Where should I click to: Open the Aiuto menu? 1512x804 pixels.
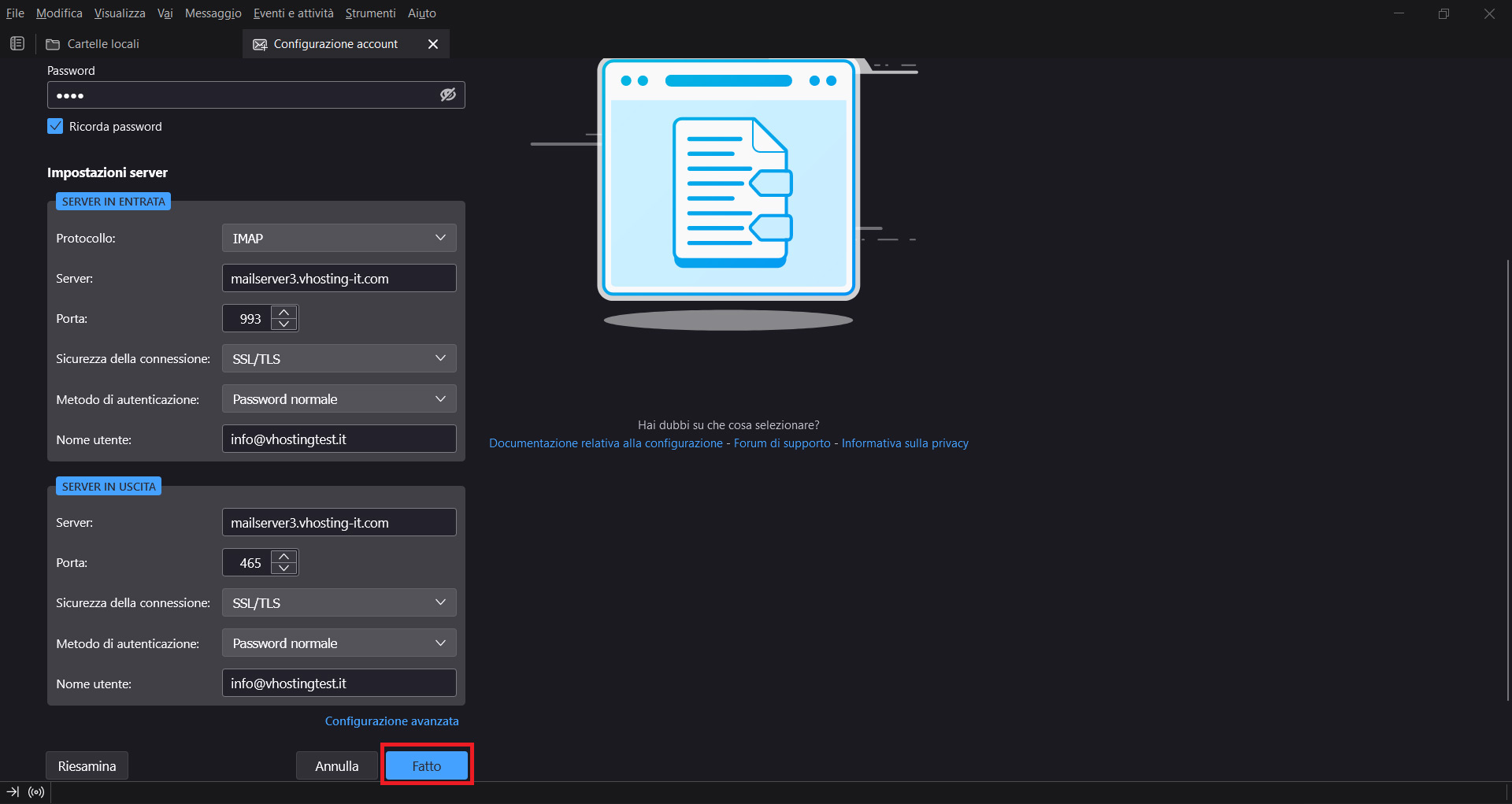point(422,13)
